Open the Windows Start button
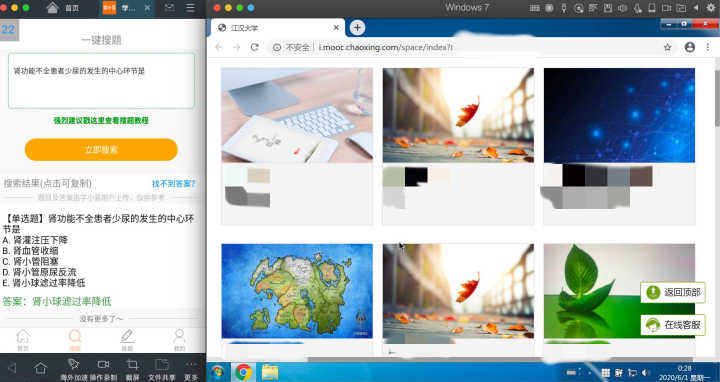 (218, 372)
